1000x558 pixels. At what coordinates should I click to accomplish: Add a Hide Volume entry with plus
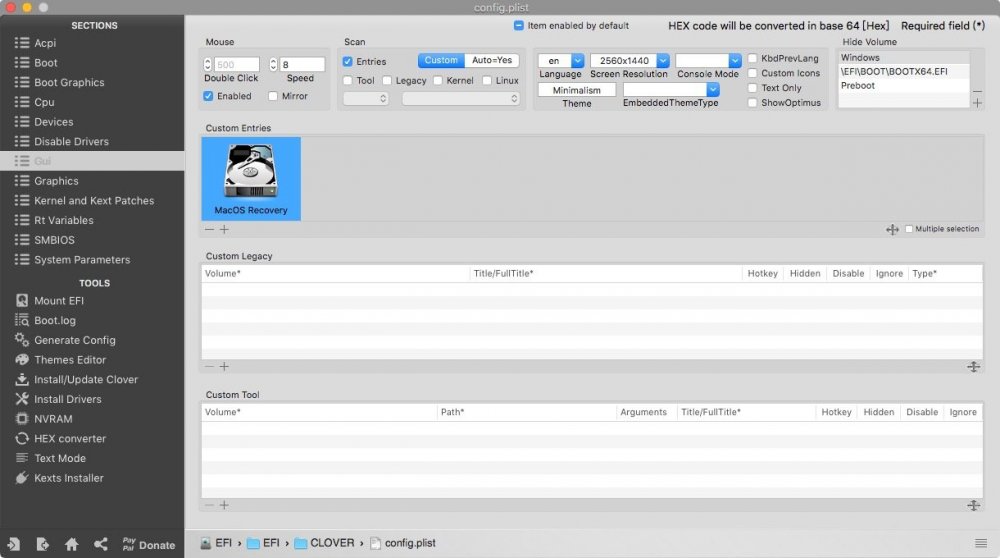point(977,103)
